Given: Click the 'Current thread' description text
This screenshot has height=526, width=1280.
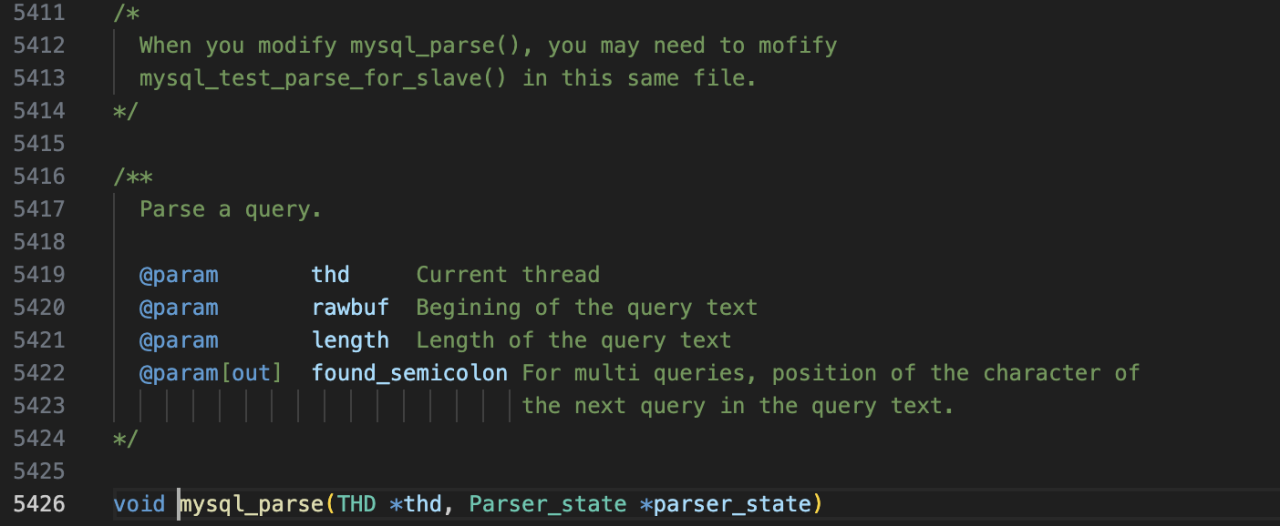Looking at the screenshot, I should pos(508,274).
